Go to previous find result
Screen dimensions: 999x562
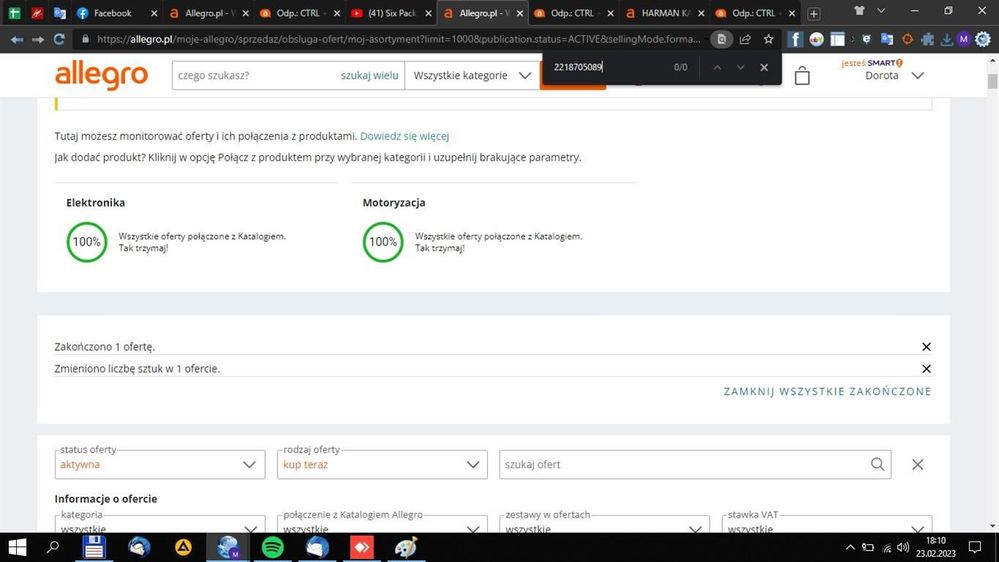[717, 67]
